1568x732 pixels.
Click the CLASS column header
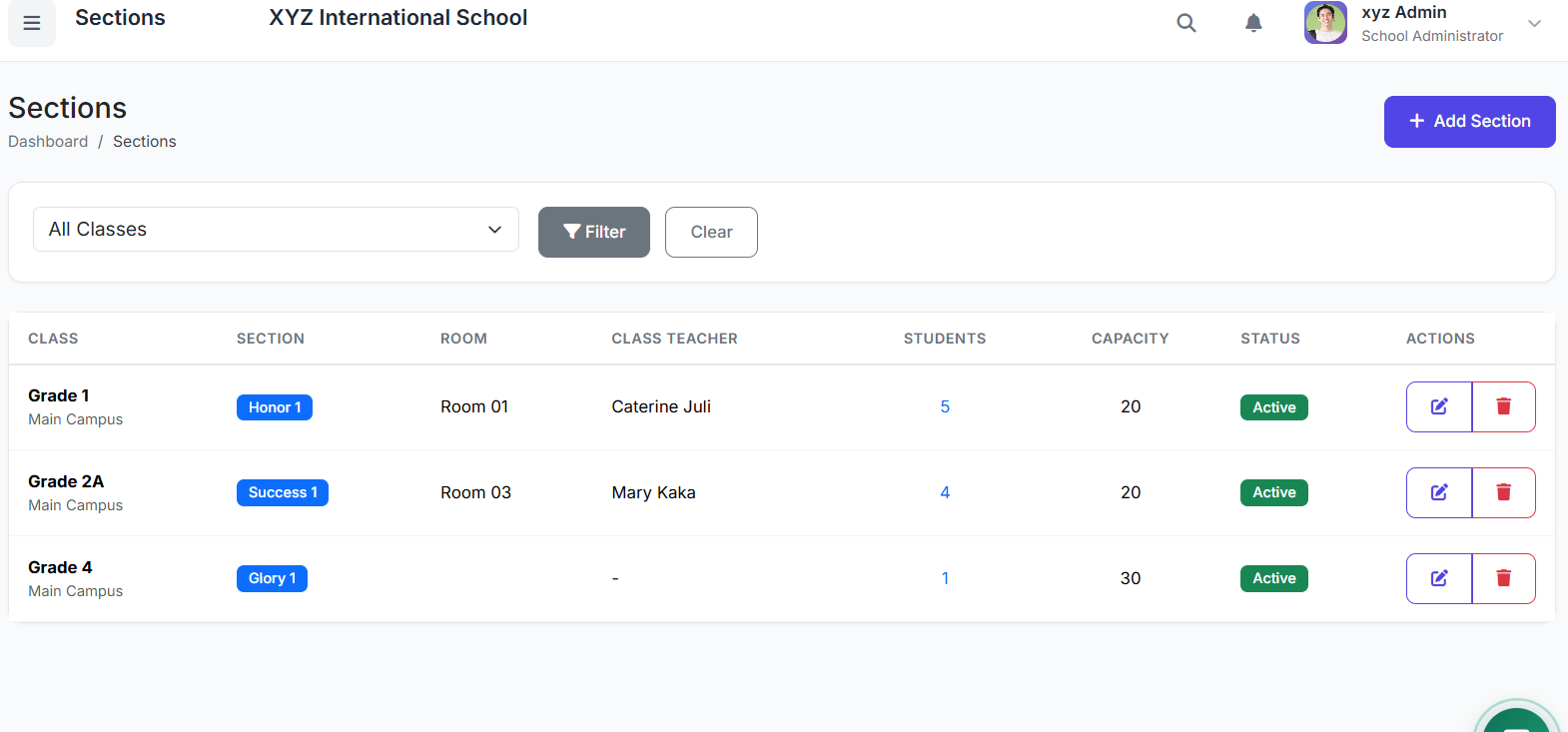coord(53,339)
